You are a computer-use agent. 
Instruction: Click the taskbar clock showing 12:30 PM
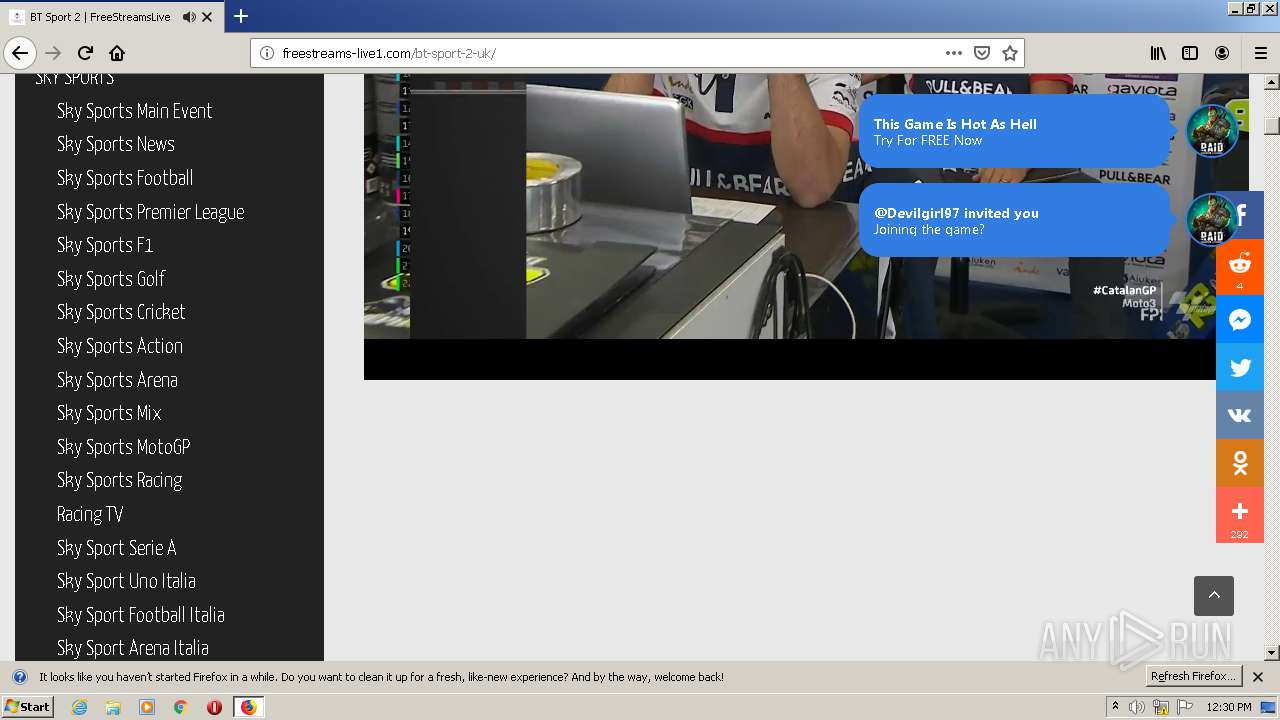1229,707
